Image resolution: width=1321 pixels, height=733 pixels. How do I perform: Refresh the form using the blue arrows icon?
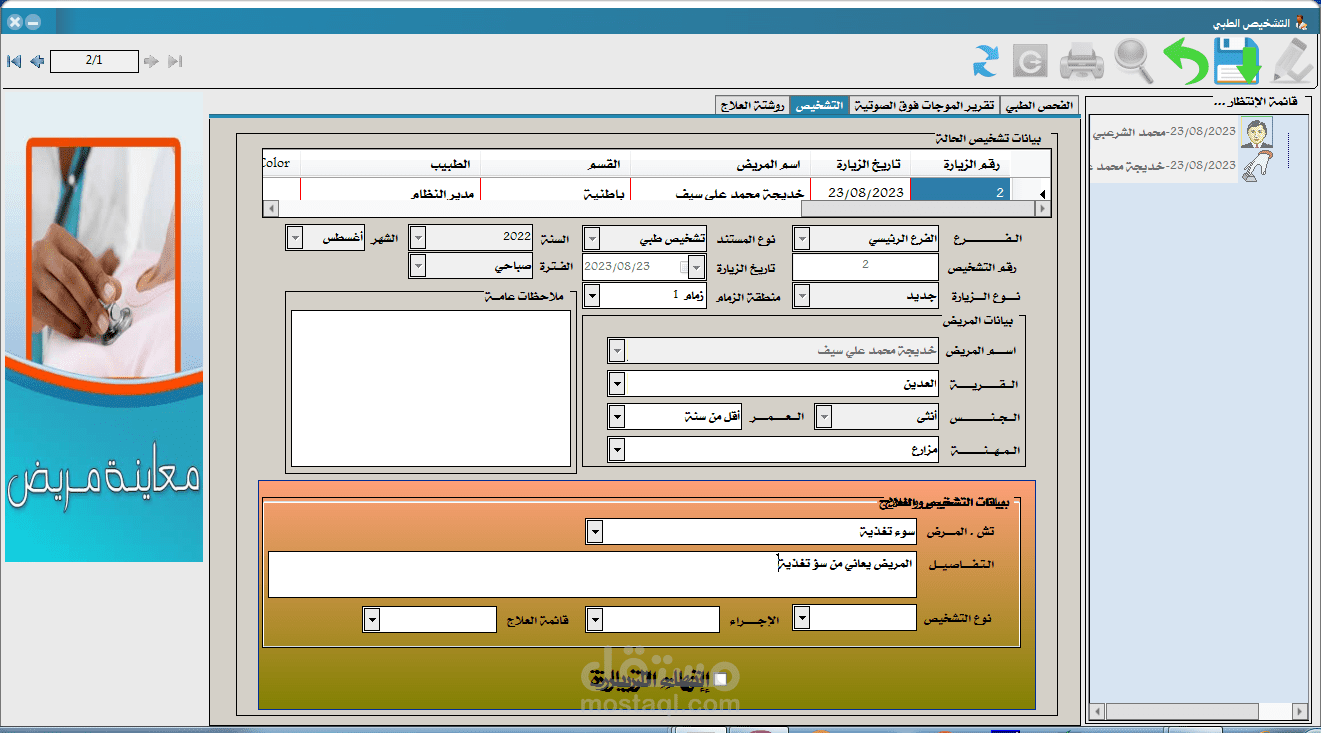click(985, 60)
